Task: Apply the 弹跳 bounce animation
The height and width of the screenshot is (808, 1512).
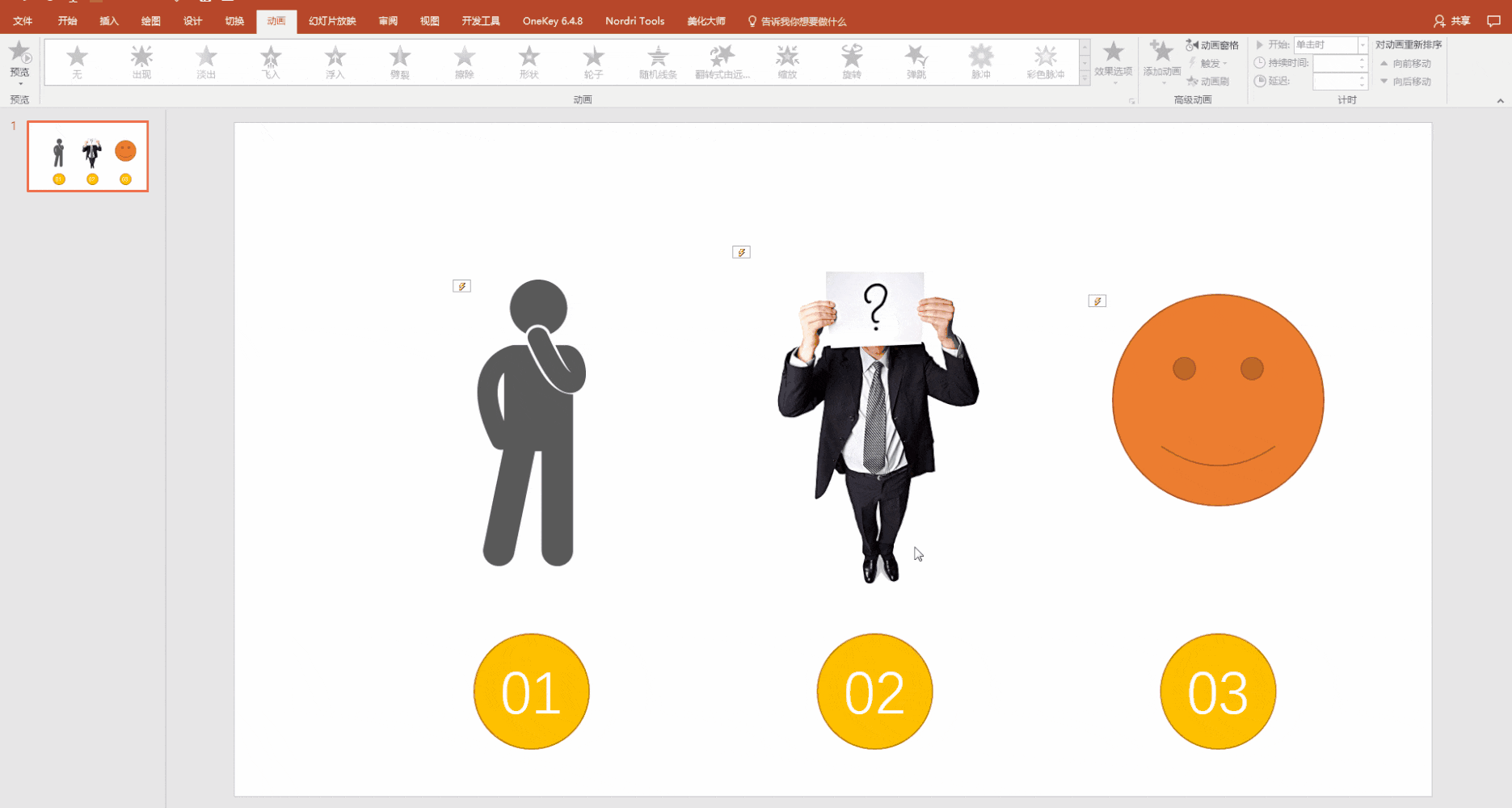Action: [x=916, y=61]
